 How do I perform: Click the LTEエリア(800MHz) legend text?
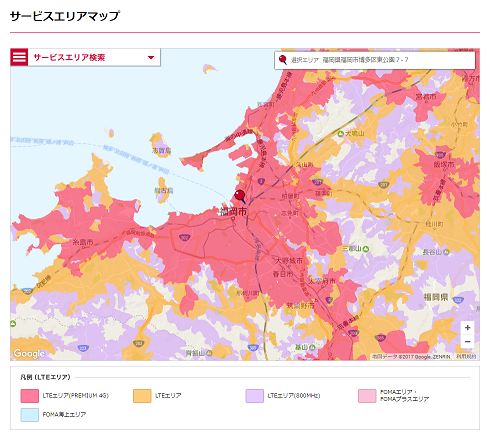coord(294,396)
